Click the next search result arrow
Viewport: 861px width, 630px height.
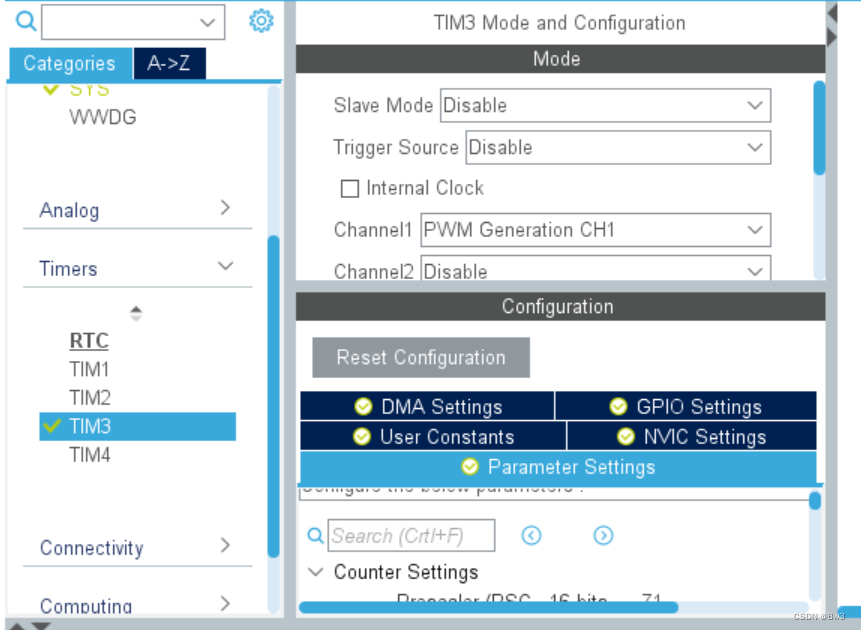[x=603, y=536]
